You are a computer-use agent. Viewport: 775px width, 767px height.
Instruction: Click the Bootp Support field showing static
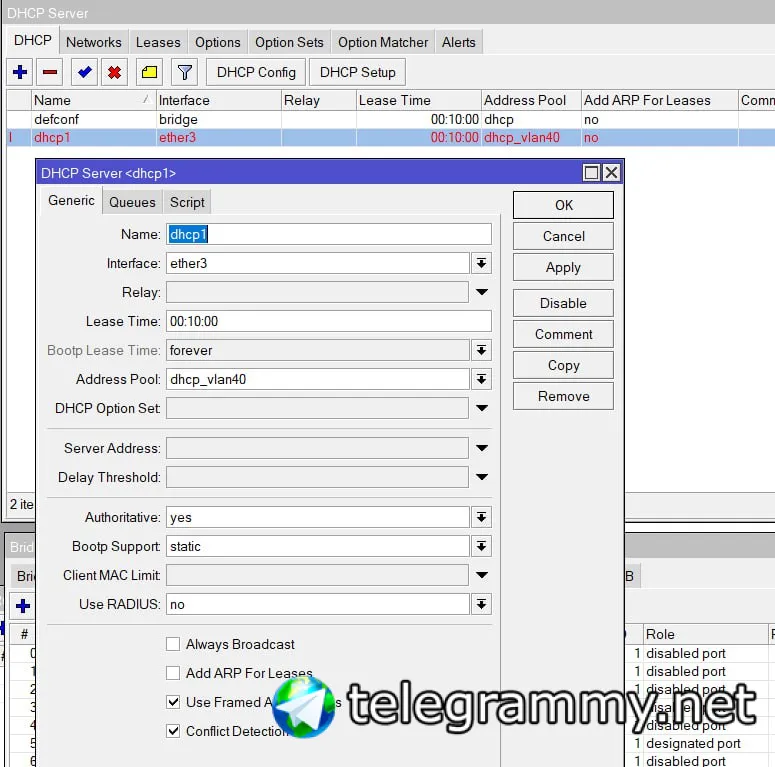pyautogui.click(x=318, y=546)
